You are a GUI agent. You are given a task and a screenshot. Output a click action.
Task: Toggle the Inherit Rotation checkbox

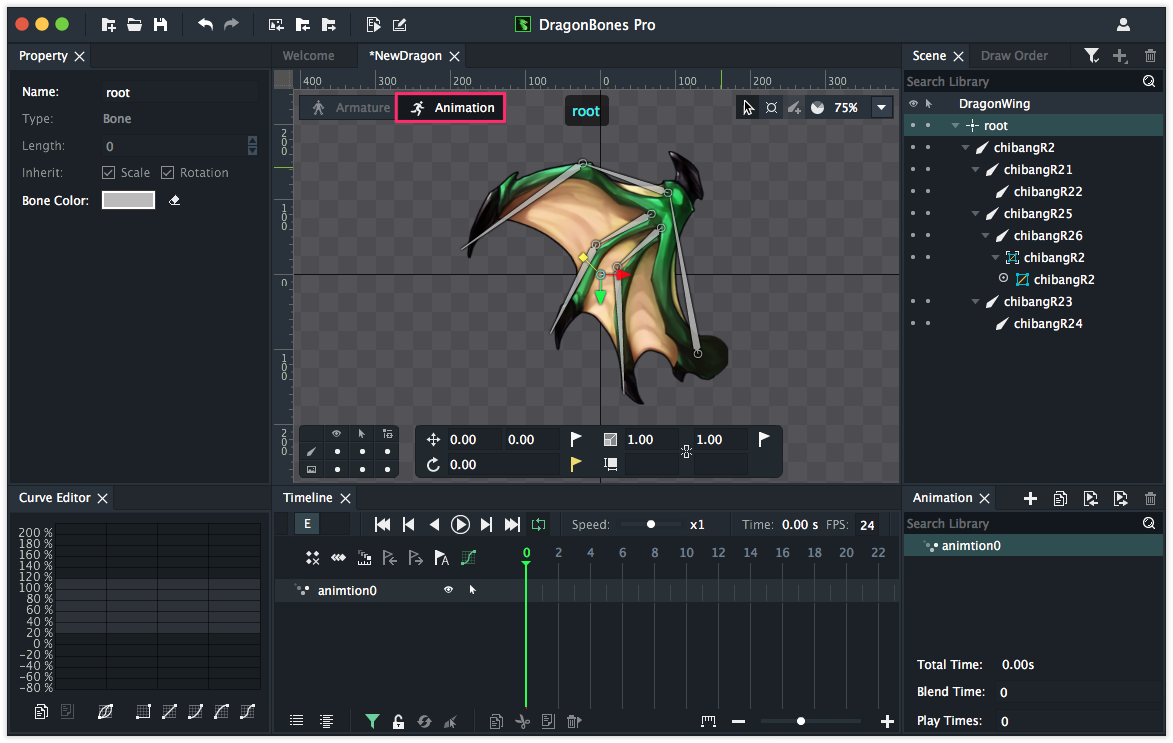pos(168,173)
